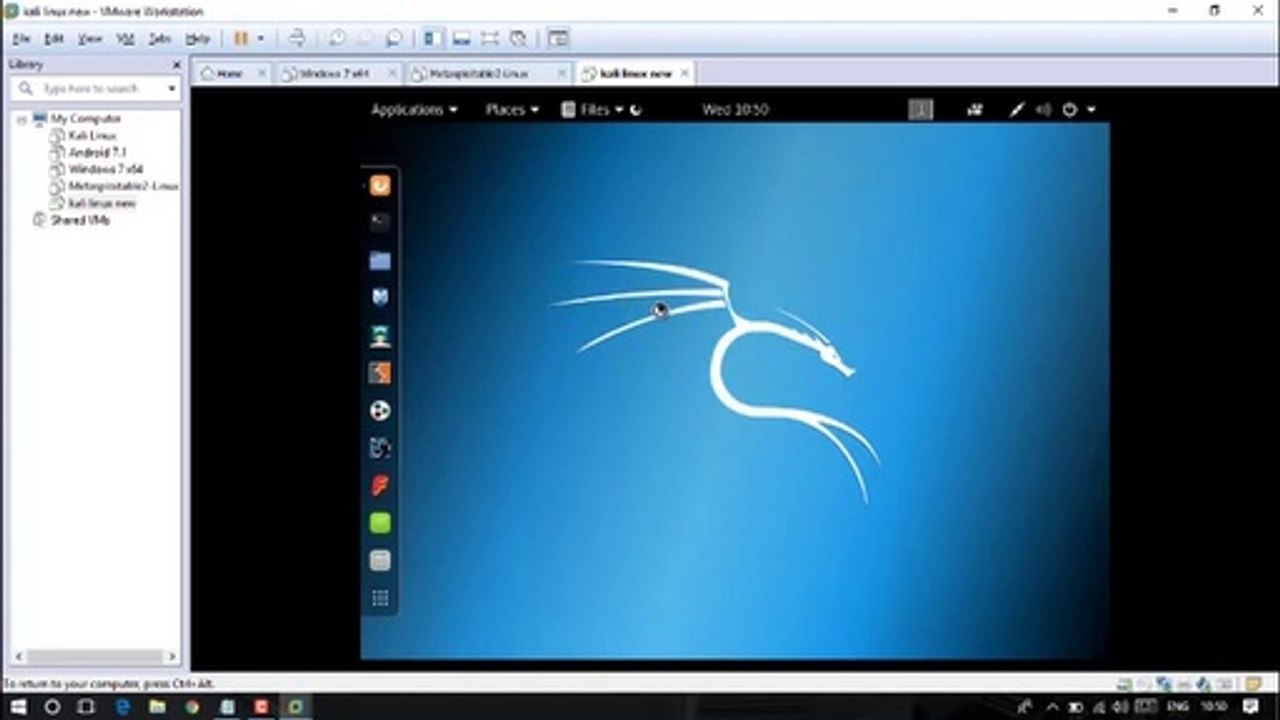Image resolution: width=1280 pixels, height=720 pixels.
Task: Launch Maltego from the Kali dock
Action: point(380,448)
